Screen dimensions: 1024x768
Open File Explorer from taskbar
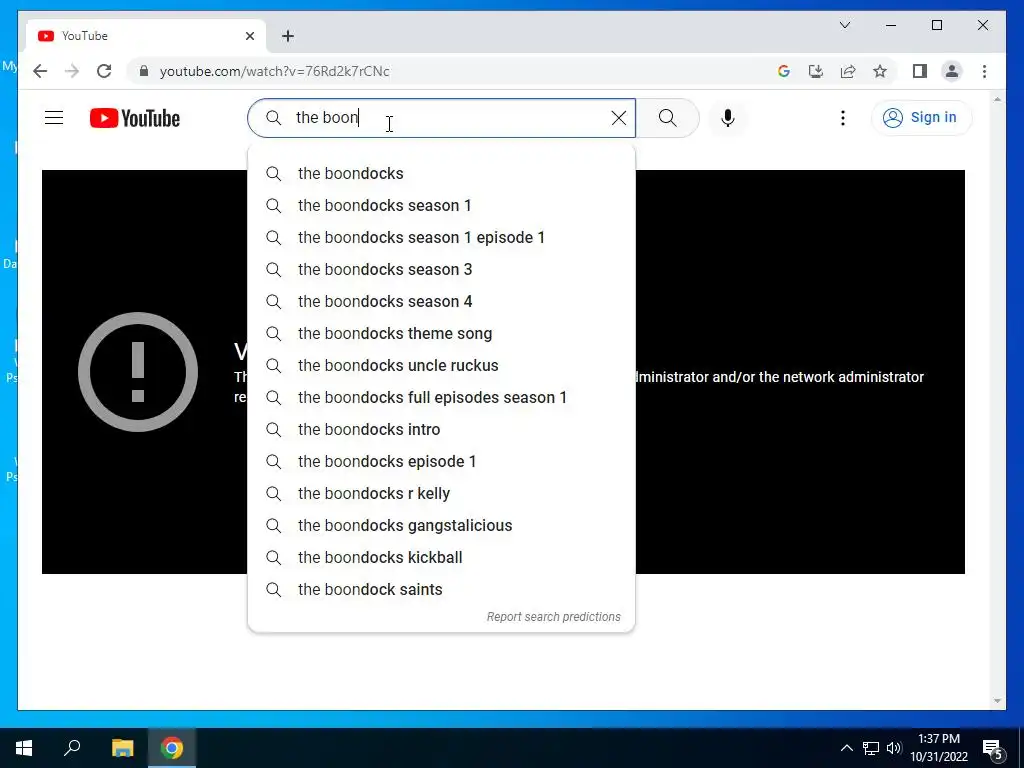tap(122, 748)
